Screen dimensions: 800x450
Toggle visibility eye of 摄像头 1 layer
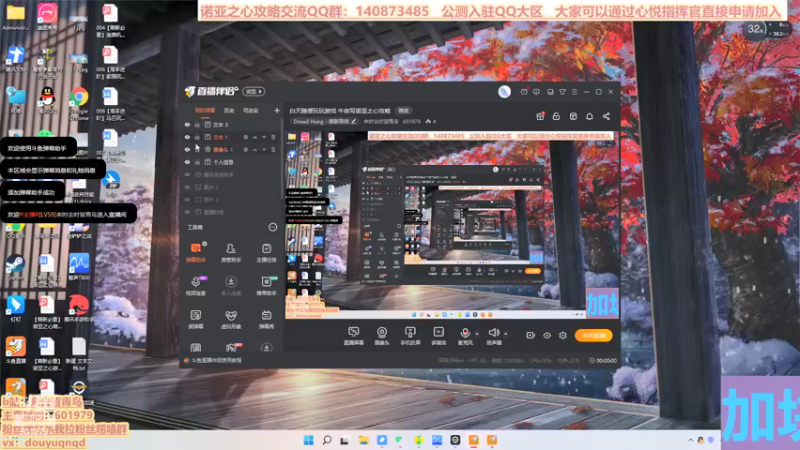pyautogui.click(x=187, y=149)
